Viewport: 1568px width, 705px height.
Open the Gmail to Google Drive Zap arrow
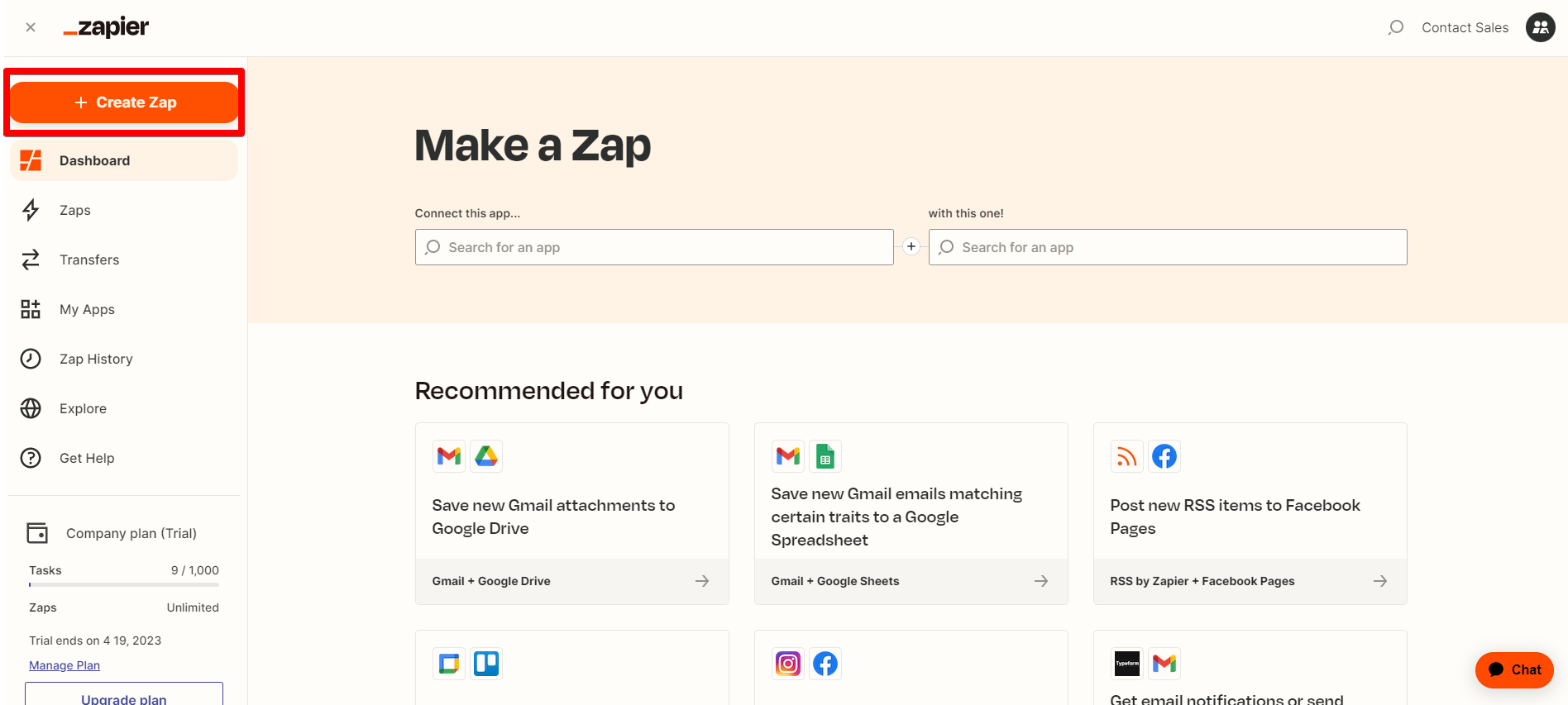[701, 581]
